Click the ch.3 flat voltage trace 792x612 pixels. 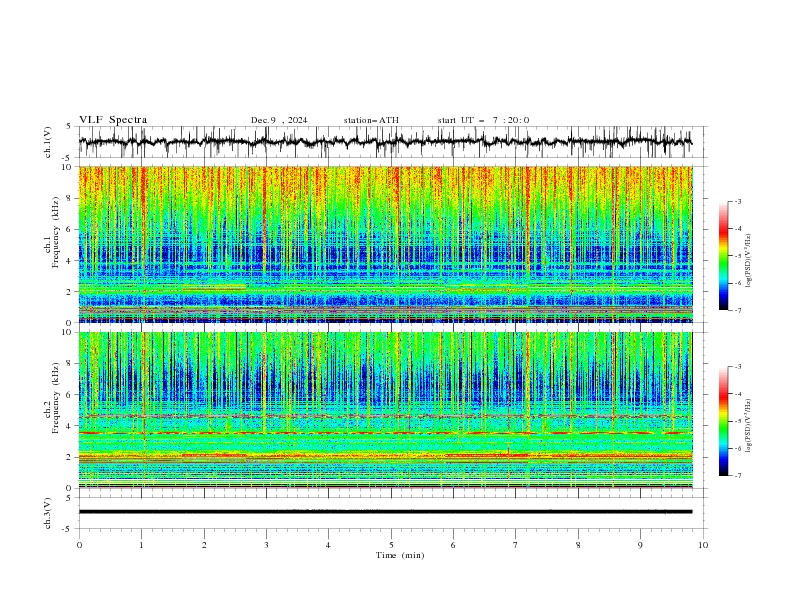pos(385,512)
